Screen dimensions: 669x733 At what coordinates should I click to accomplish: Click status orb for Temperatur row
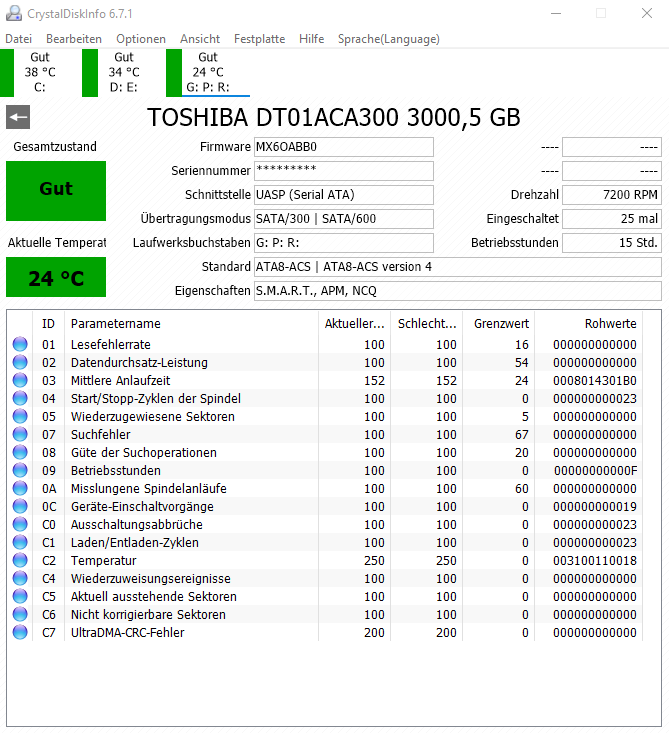(20, 561)
